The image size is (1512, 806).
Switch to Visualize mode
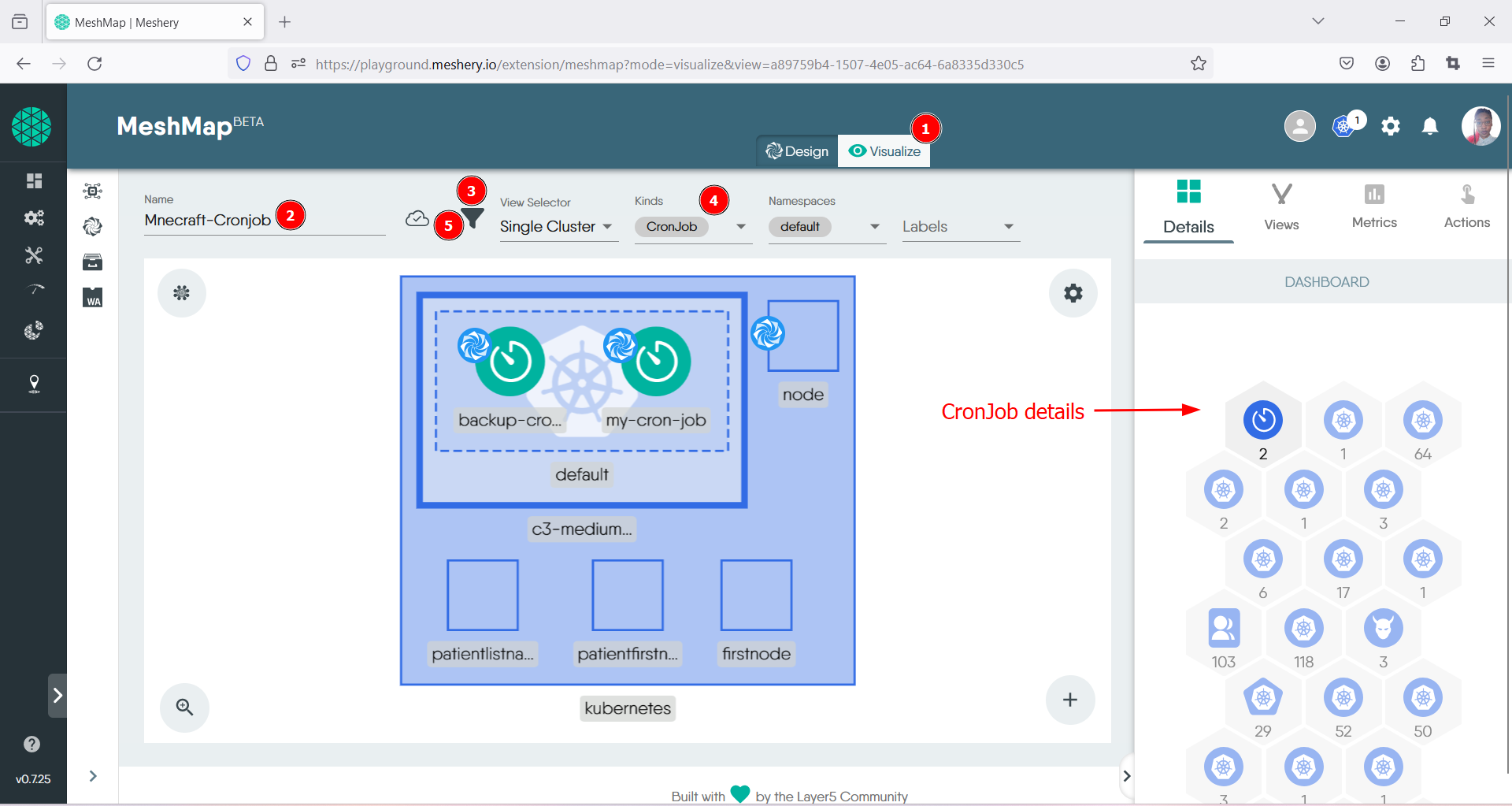pos(884,151)
